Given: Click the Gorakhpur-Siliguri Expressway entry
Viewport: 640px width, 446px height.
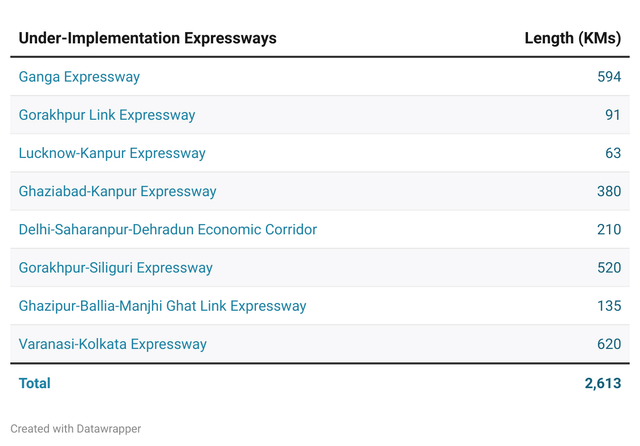Looking at the screenshot, I should pyautogui.click(x=116, y=268).
